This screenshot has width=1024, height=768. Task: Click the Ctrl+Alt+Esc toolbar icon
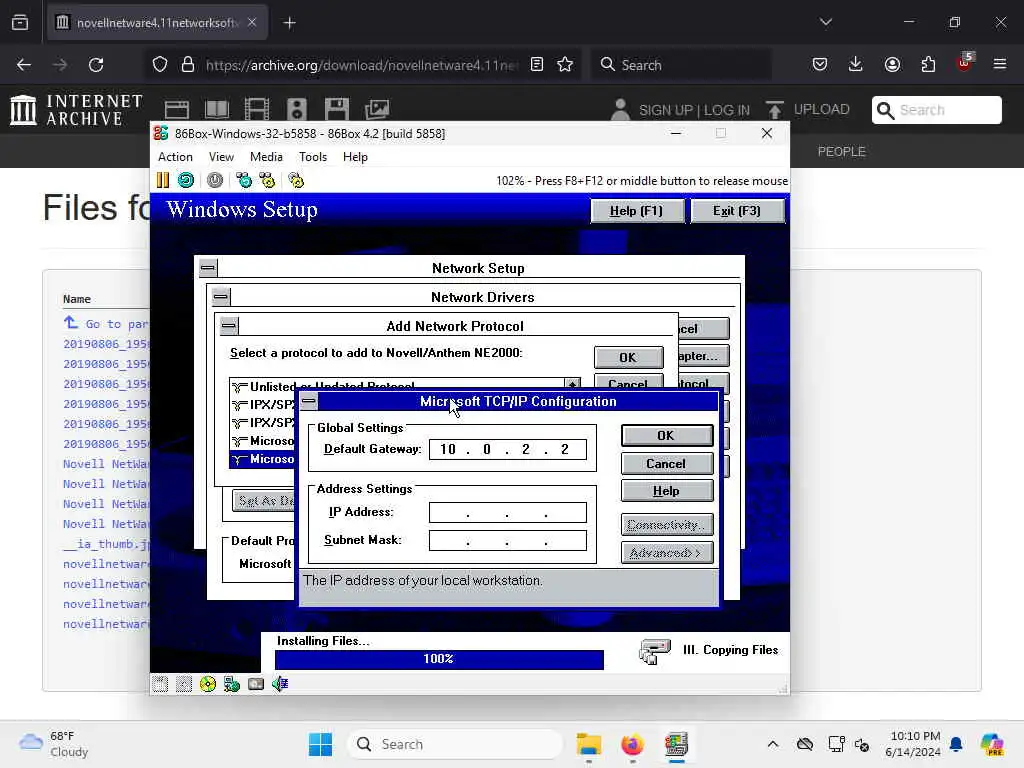267,180
